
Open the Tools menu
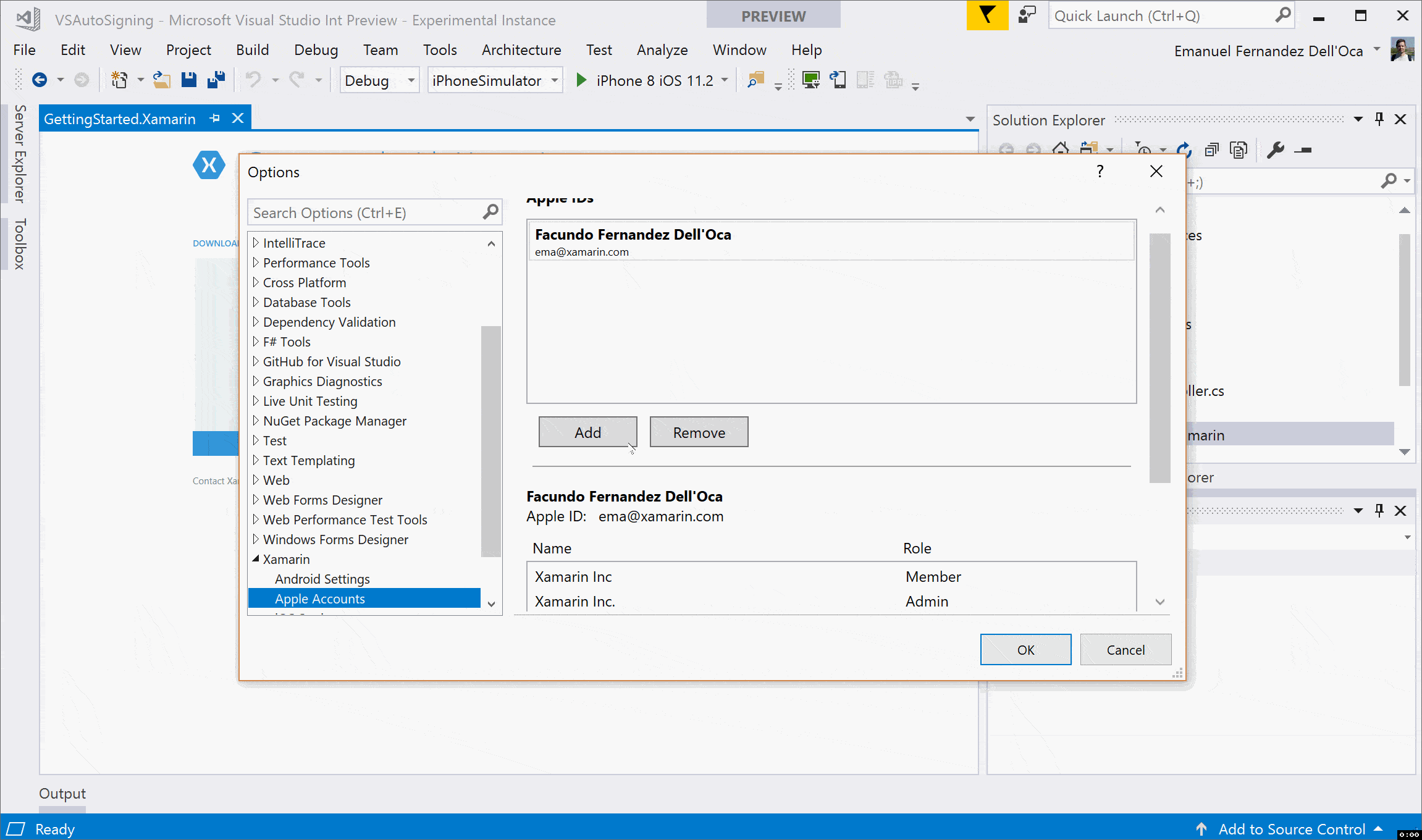click(x=438, y=49)
